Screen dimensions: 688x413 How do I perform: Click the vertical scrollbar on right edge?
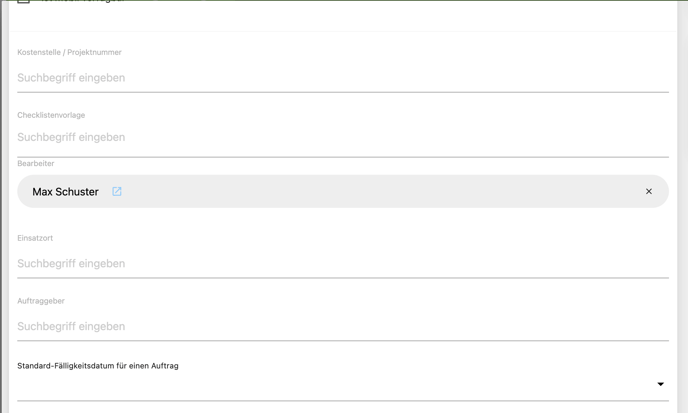click(682, 200)
